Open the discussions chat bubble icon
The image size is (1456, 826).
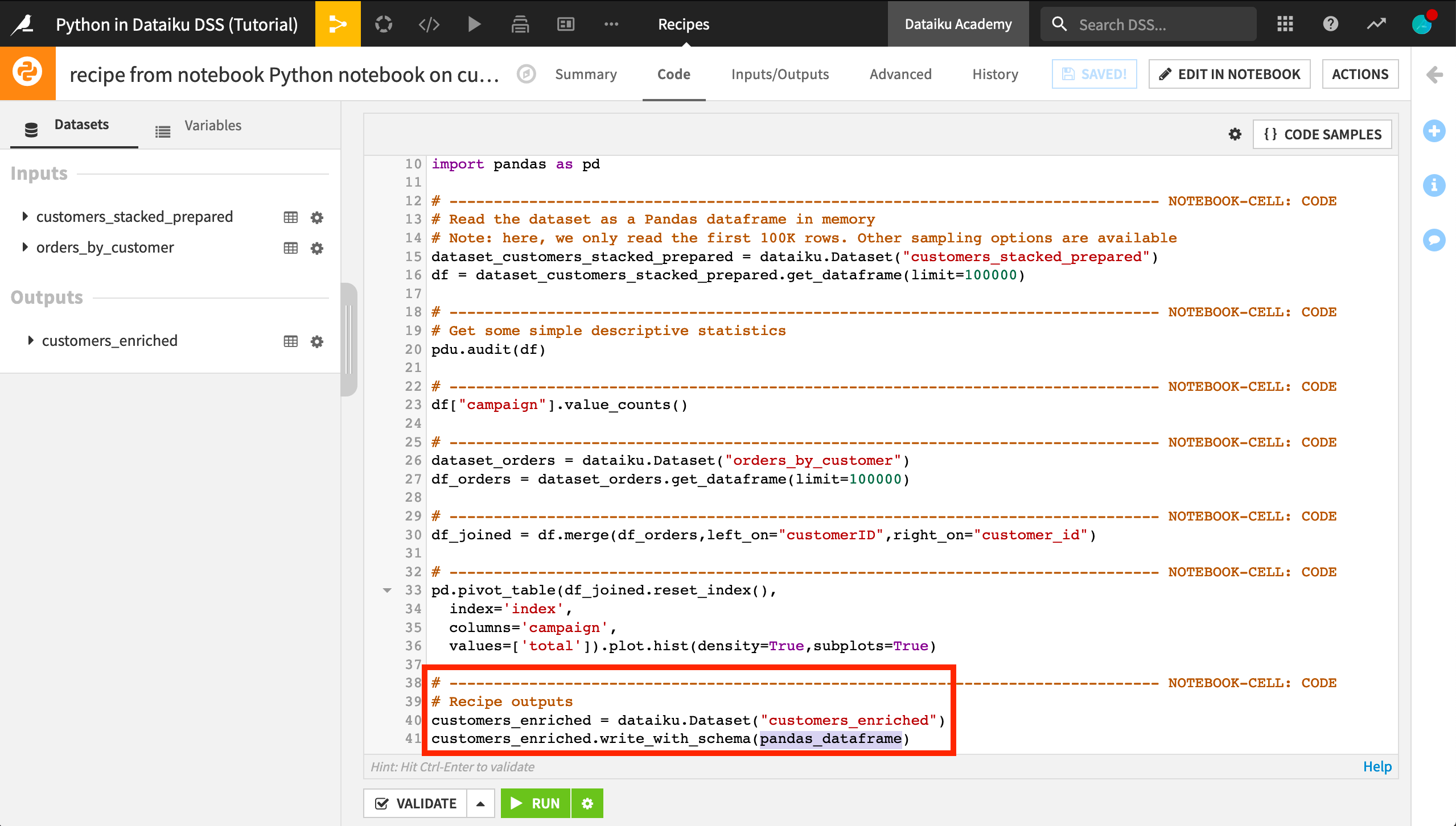tap(1434, 240)
